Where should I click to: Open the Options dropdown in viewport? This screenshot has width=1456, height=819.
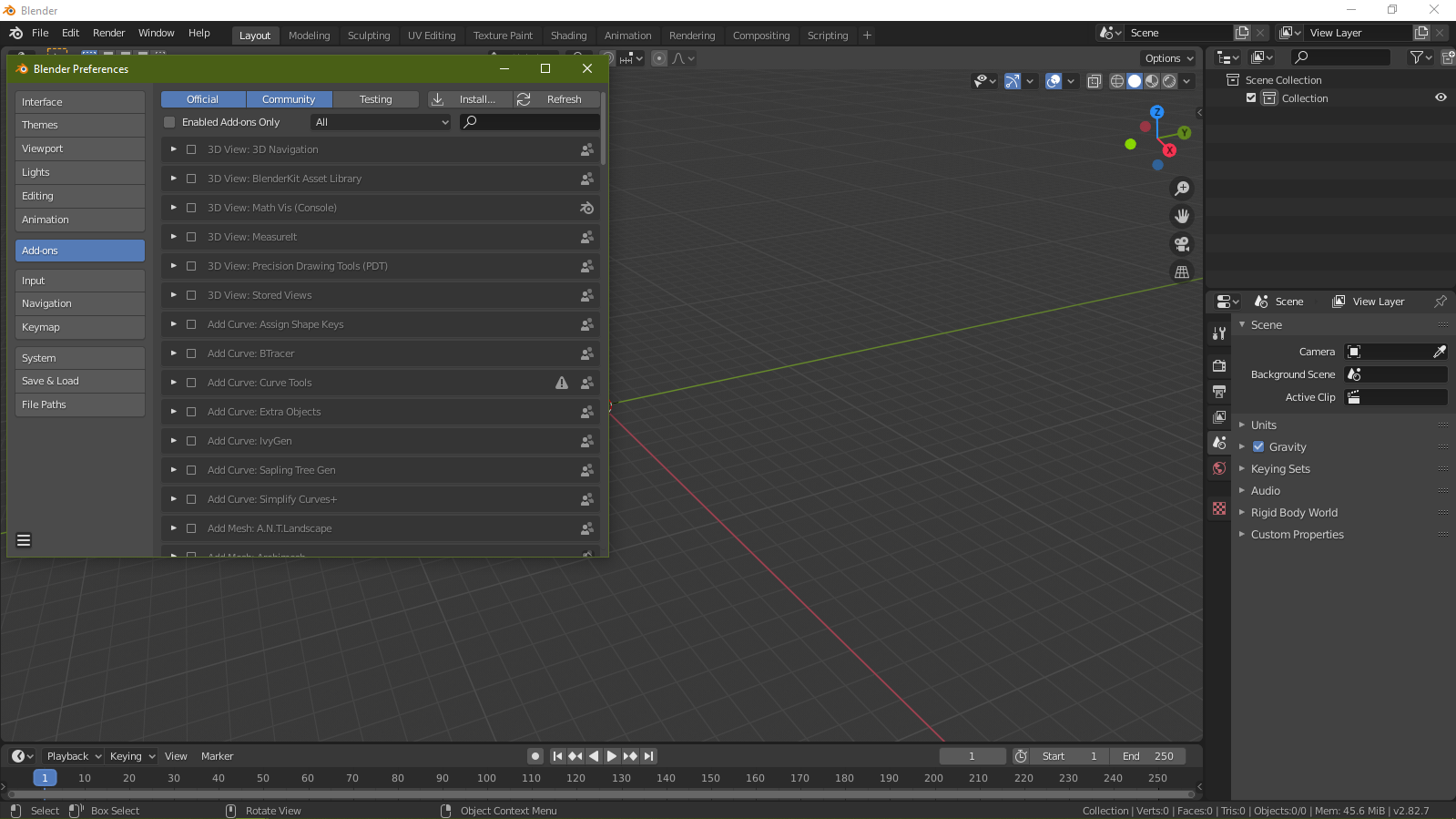pos(1168,58)
